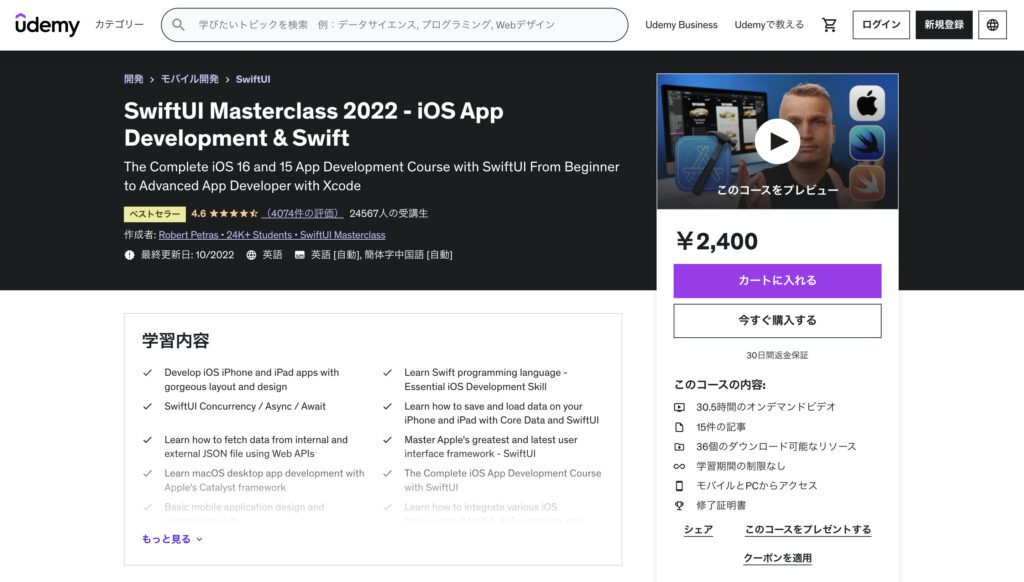
Task: Click the last-updated alert icon
Action: 129,255
